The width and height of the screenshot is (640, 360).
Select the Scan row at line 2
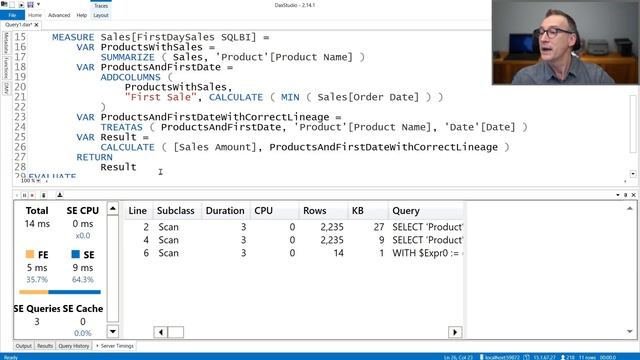(x=294, y=227)
